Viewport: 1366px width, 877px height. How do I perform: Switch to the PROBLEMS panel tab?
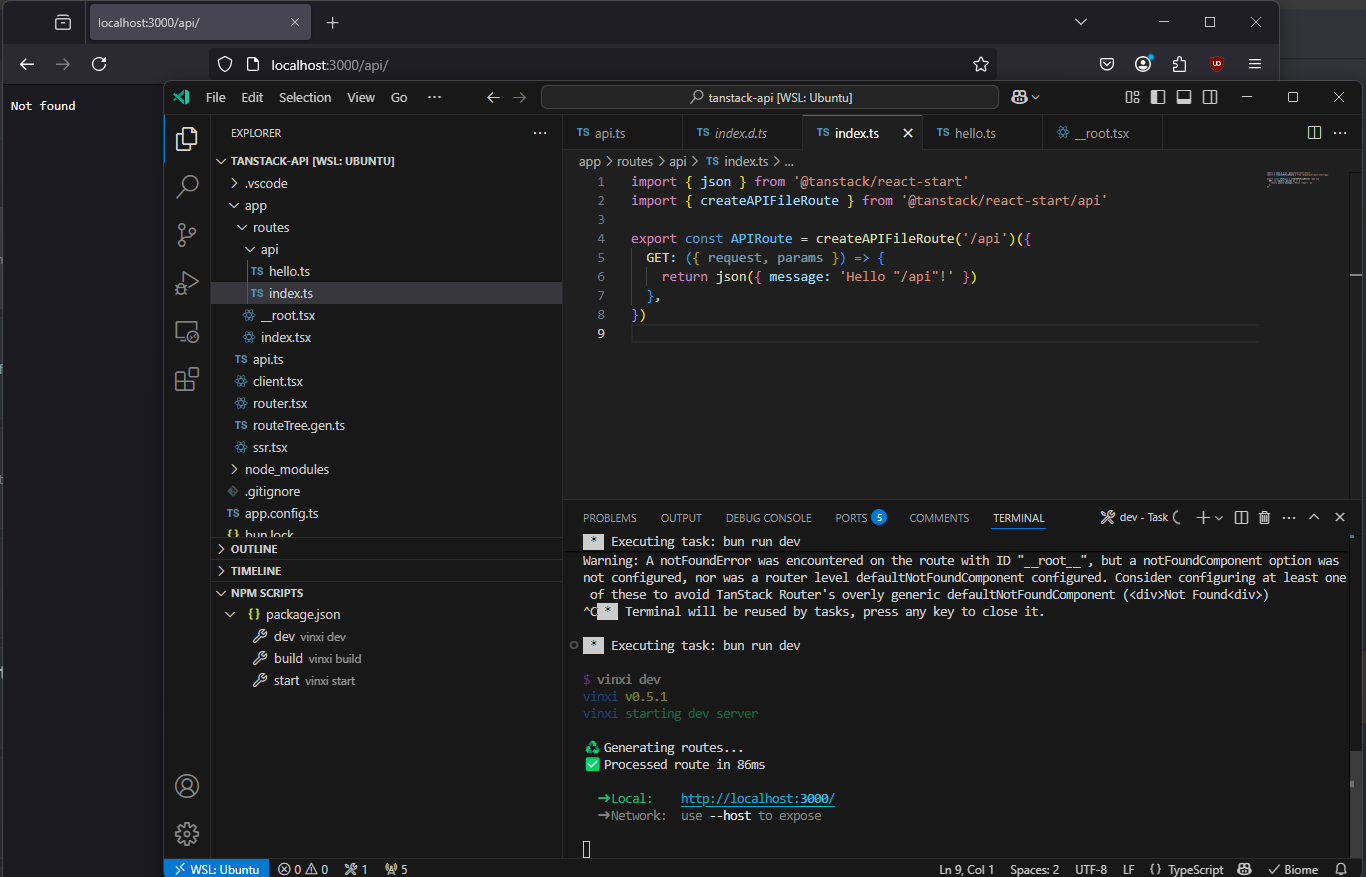point(610,518)
